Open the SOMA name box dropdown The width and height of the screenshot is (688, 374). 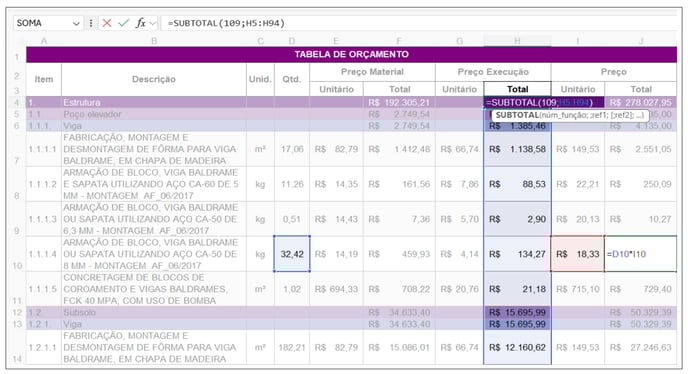coord(76,23)
